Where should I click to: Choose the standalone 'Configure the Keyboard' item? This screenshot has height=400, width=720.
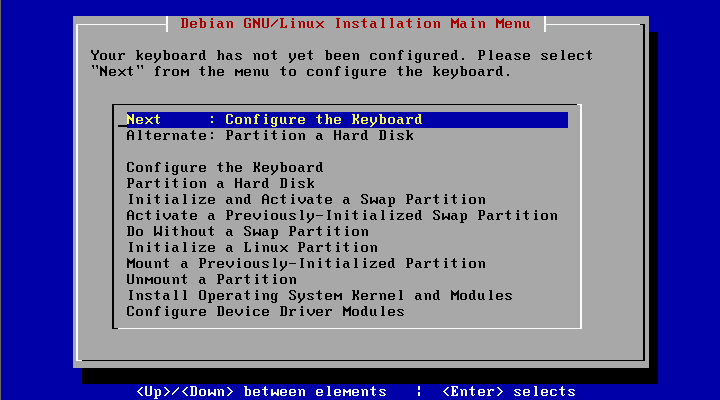[x=225, y=168]
